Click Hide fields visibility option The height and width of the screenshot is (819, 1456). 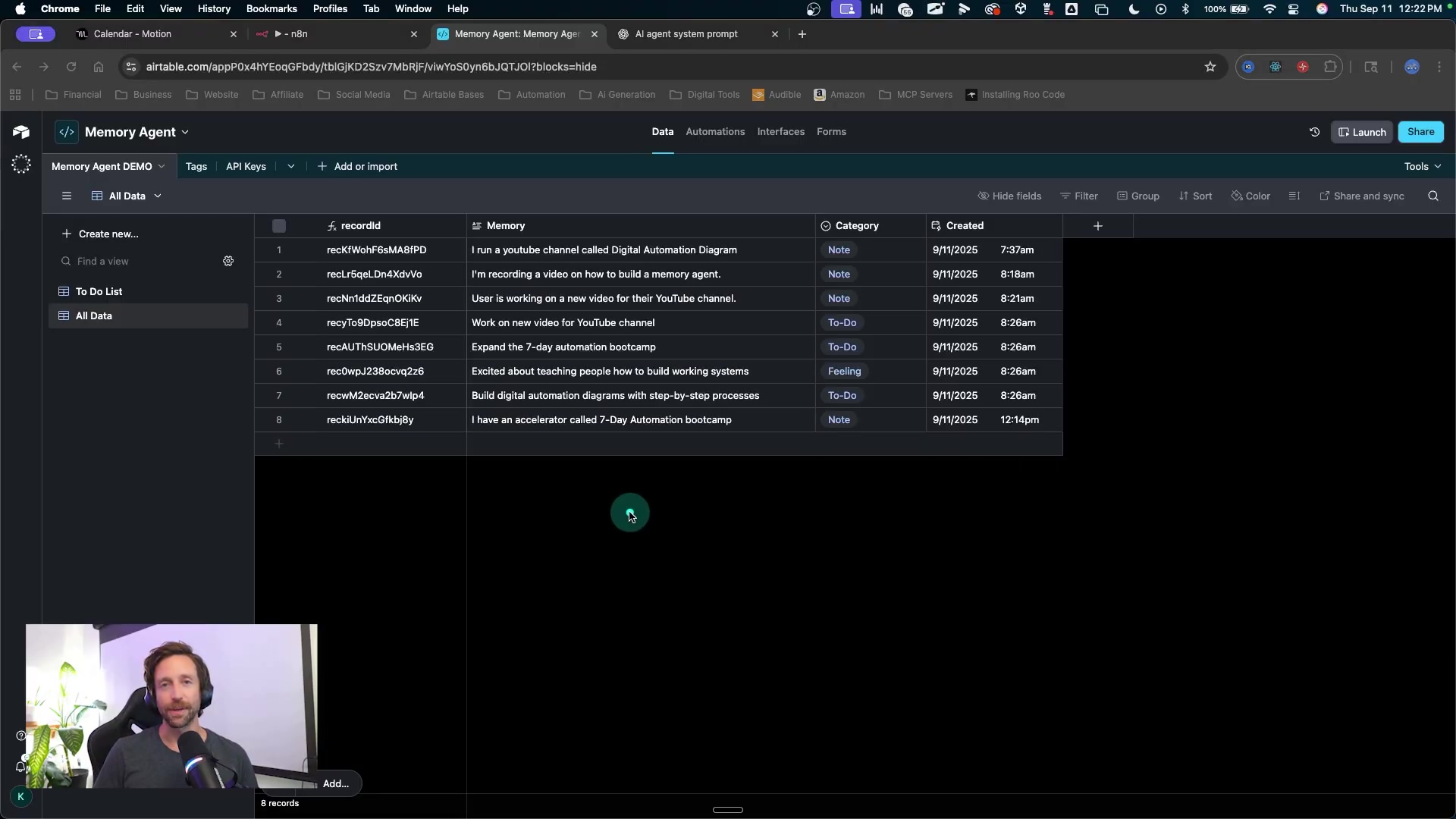point(1009,196)
